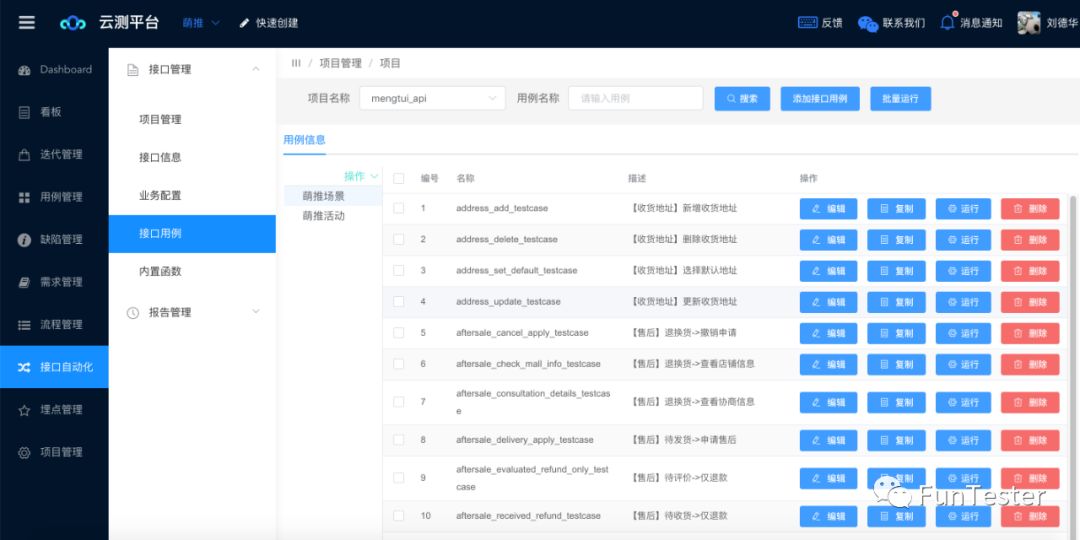This screenshot has width=1080, height=540.
Task: Click the address_add_testcase name cell
Action: [x=502, y=208]
